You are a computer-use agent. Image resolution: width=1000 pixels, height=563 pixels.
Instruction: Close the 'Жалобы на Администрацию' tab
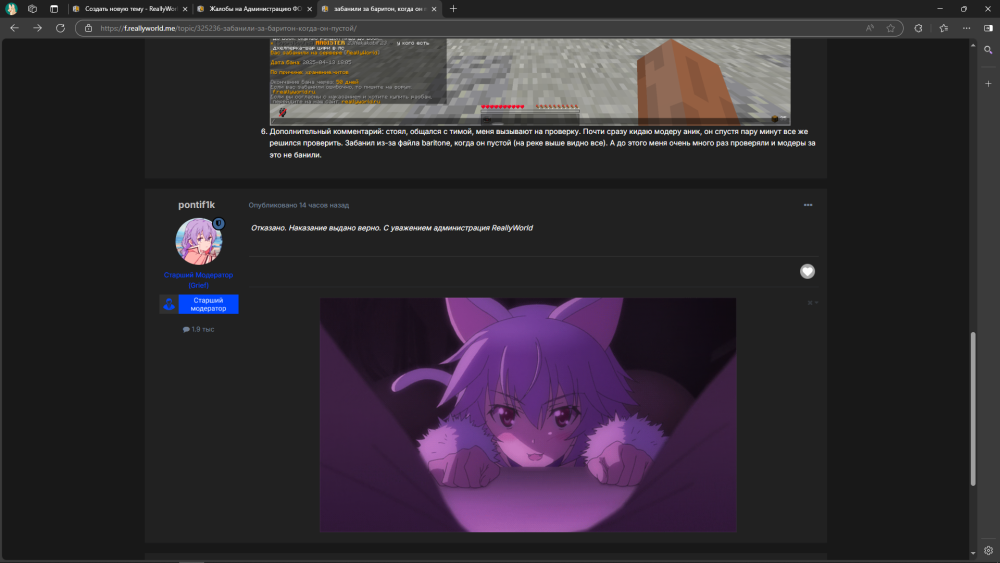(x=309, y=9)
